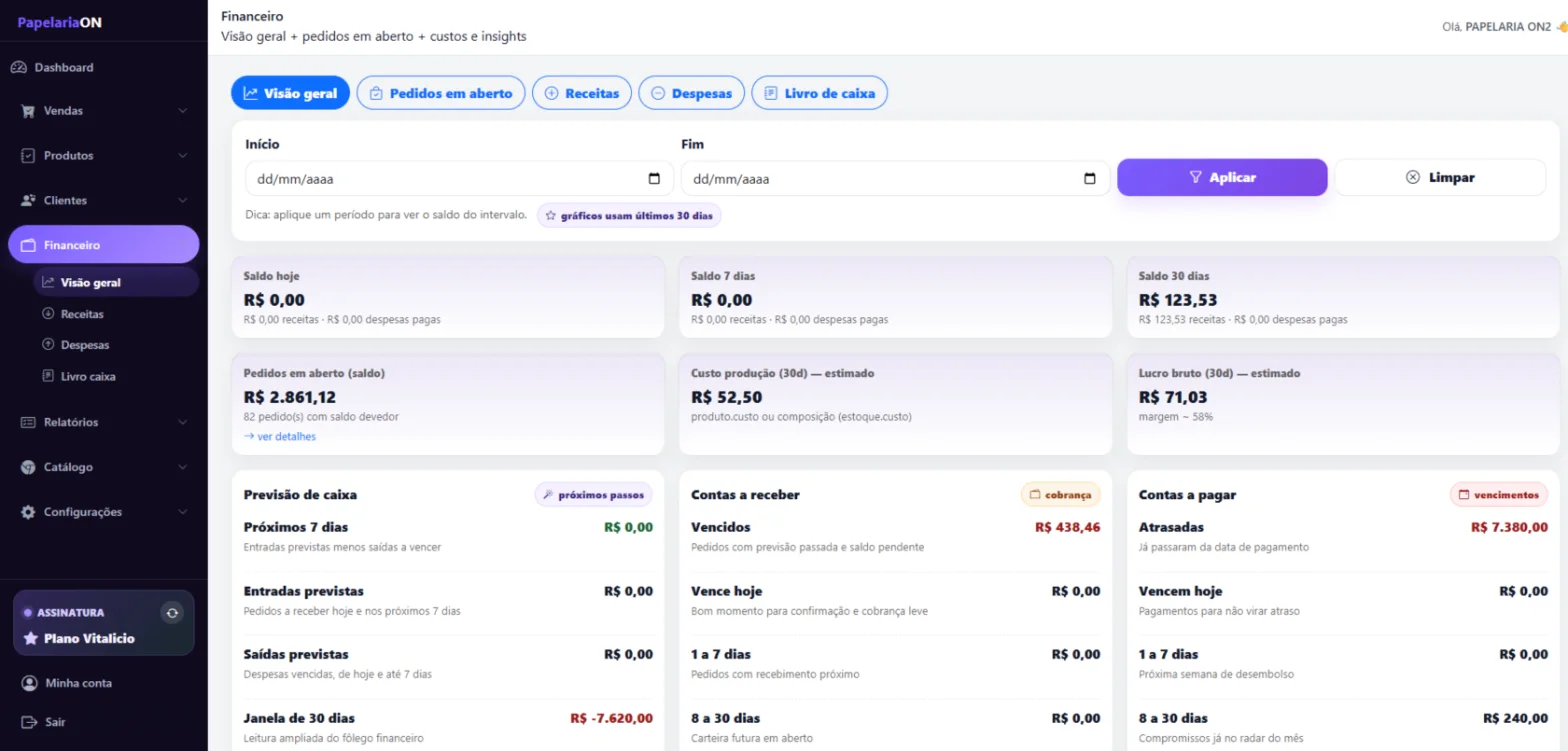1568x751 pixels.
Task: Select Visão geral in sidebar submenu
Action: coord(116,282)
